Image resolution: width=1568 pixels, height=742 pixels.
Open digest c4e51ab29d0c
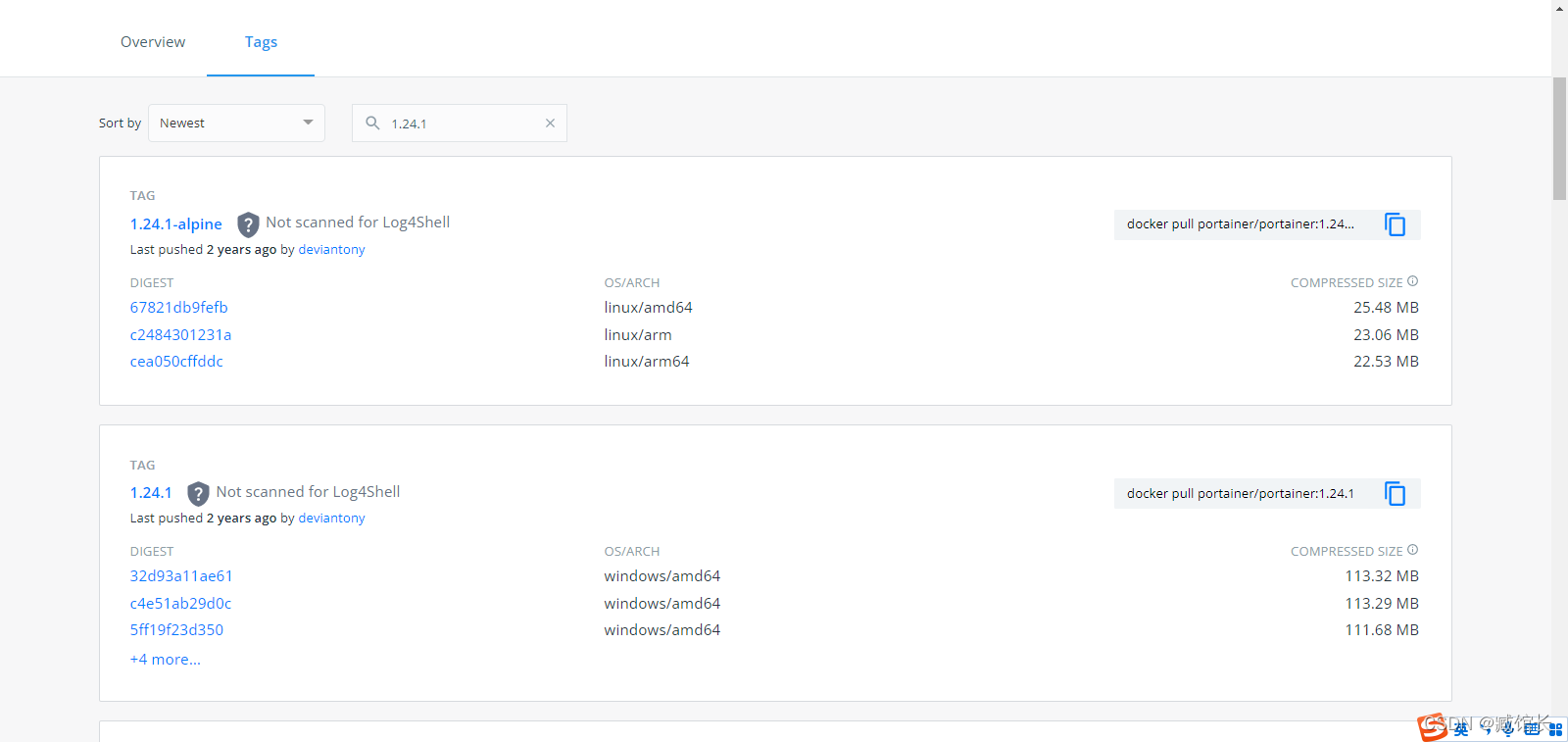[181, 604]
